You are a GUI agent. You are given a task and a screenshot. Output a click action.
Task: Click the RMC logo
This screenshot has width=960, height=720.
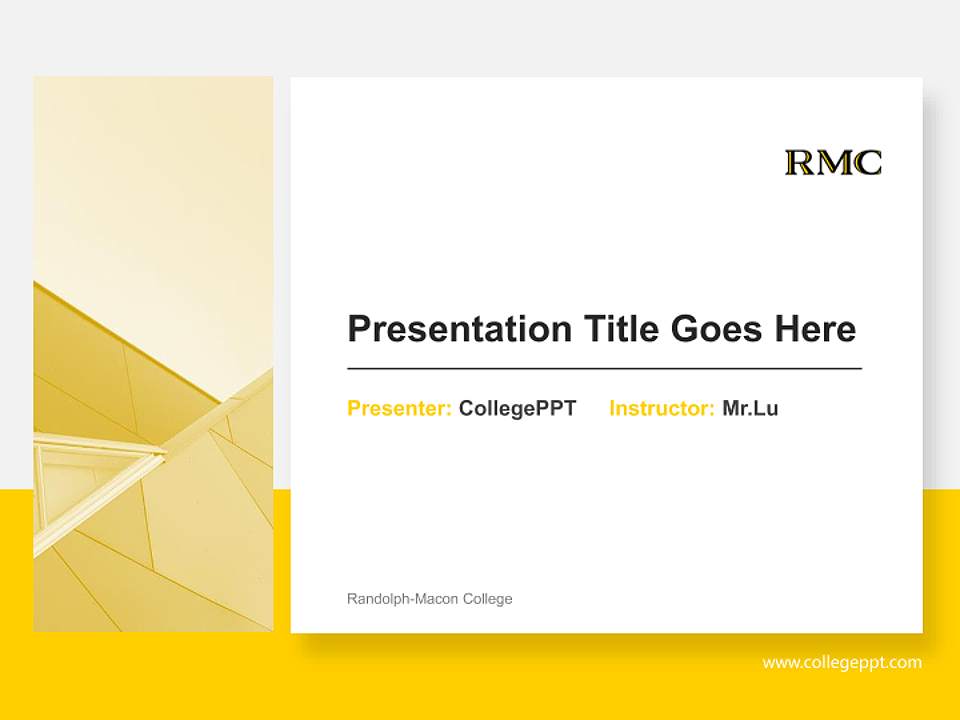click(x=833, y=162)
